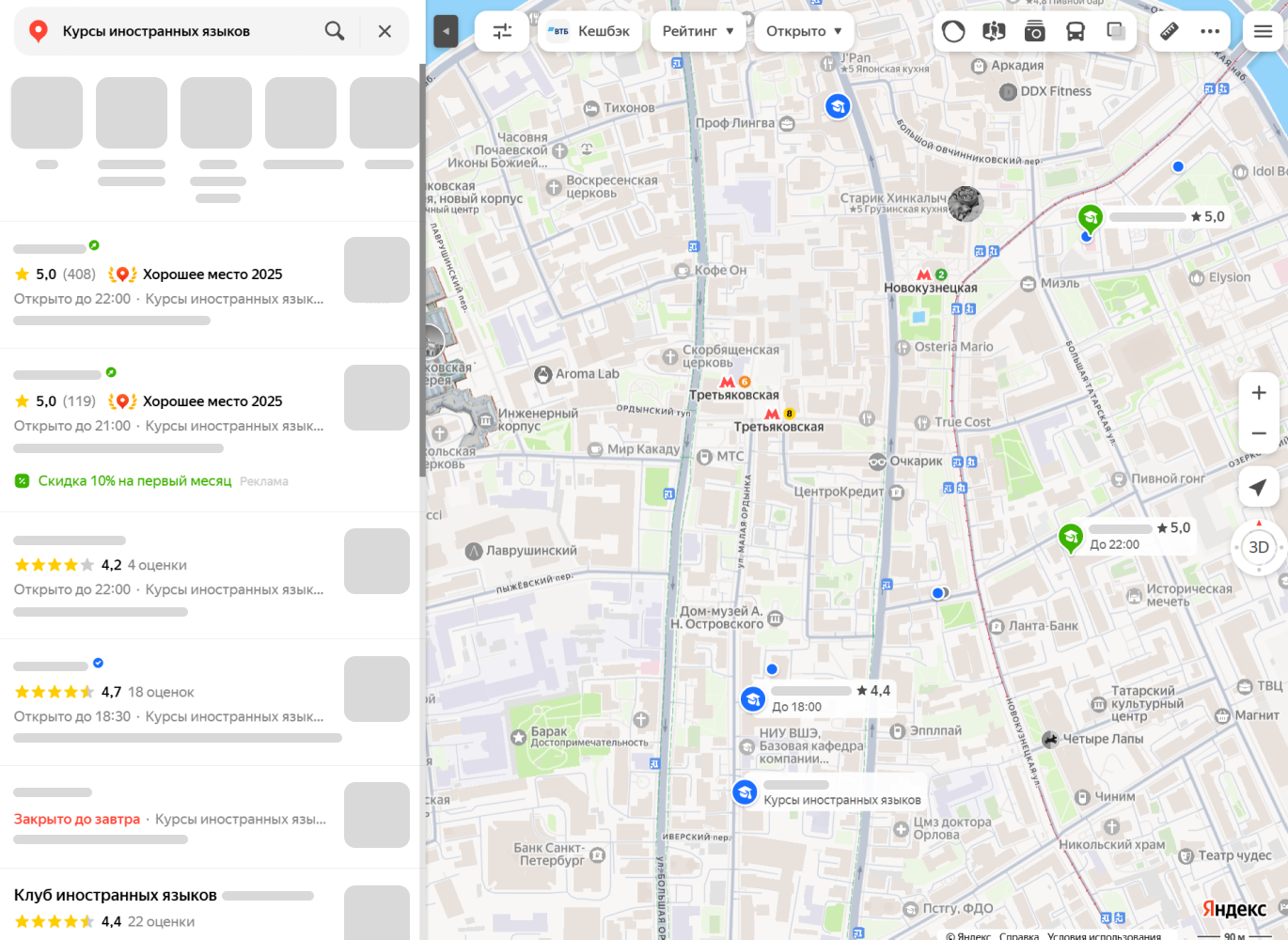Image resolution: width=1288 pixels, height=940 pixels.
Task: Clear the search with the X icon
Action: 385,31
